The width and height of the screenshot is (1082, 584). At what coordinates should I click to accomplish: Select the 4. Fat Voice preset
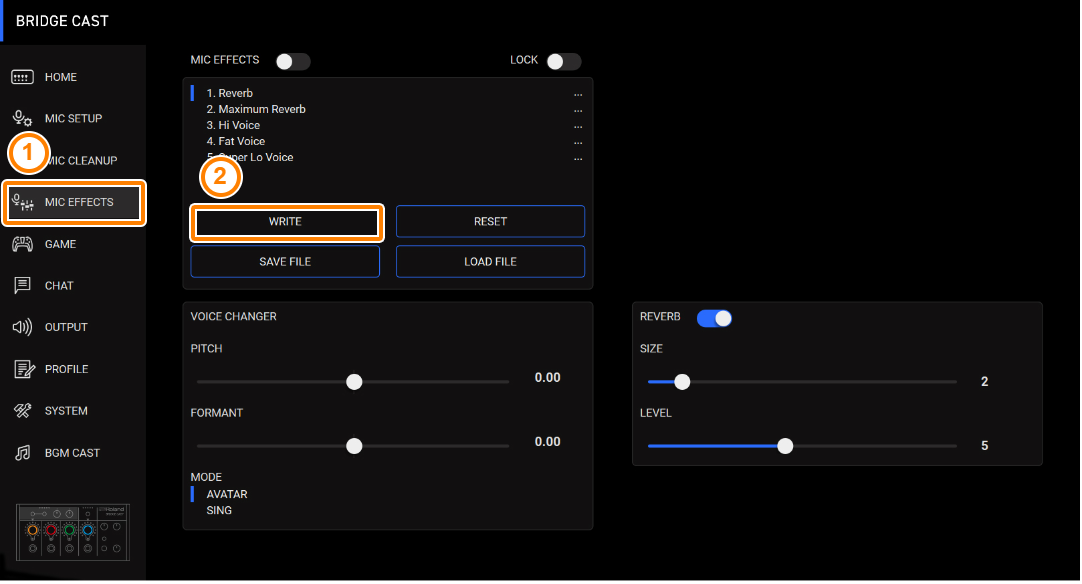pos(236,141)
